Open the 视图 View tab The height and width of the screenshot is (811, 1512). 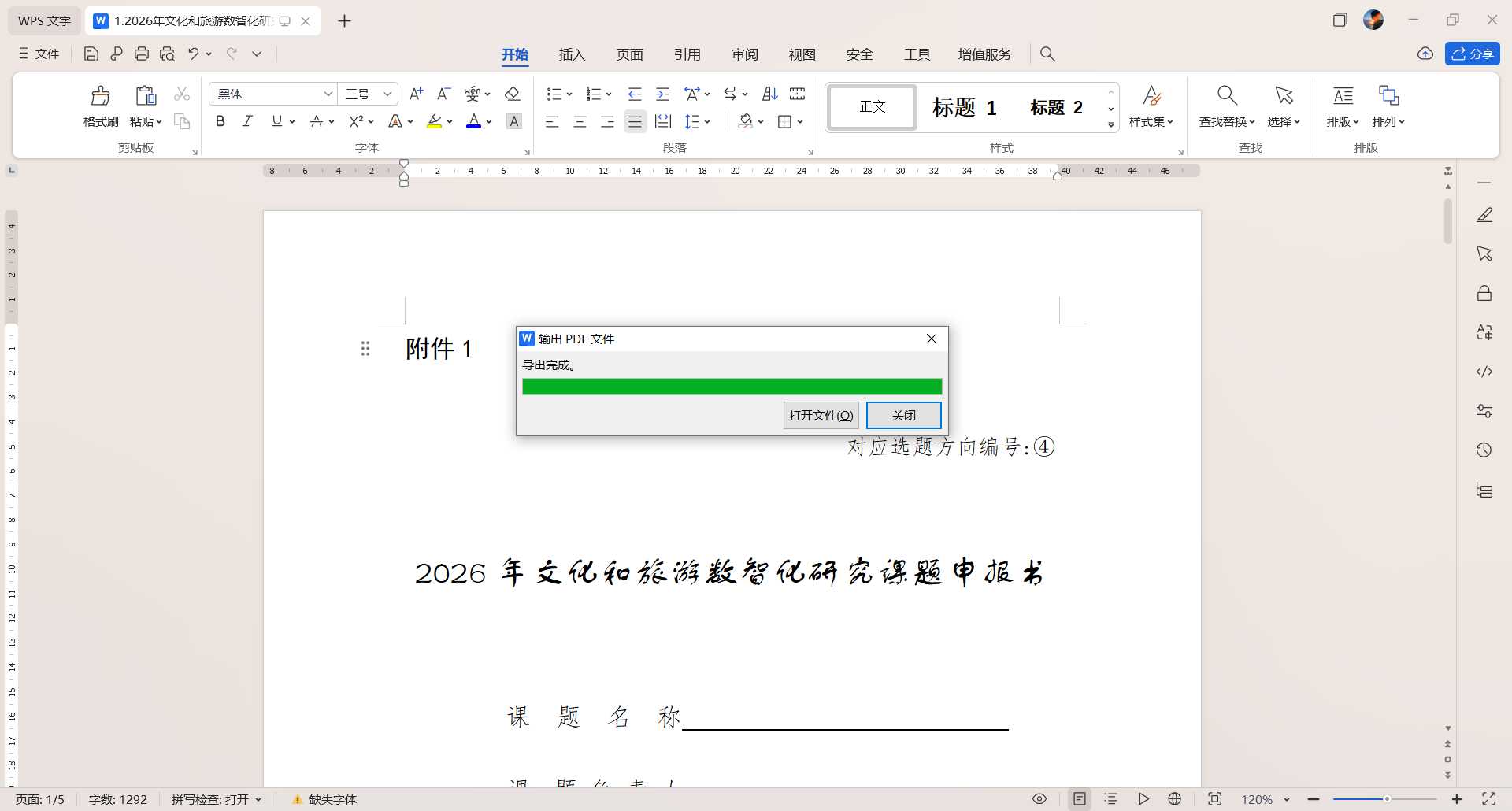click(802, 54)
